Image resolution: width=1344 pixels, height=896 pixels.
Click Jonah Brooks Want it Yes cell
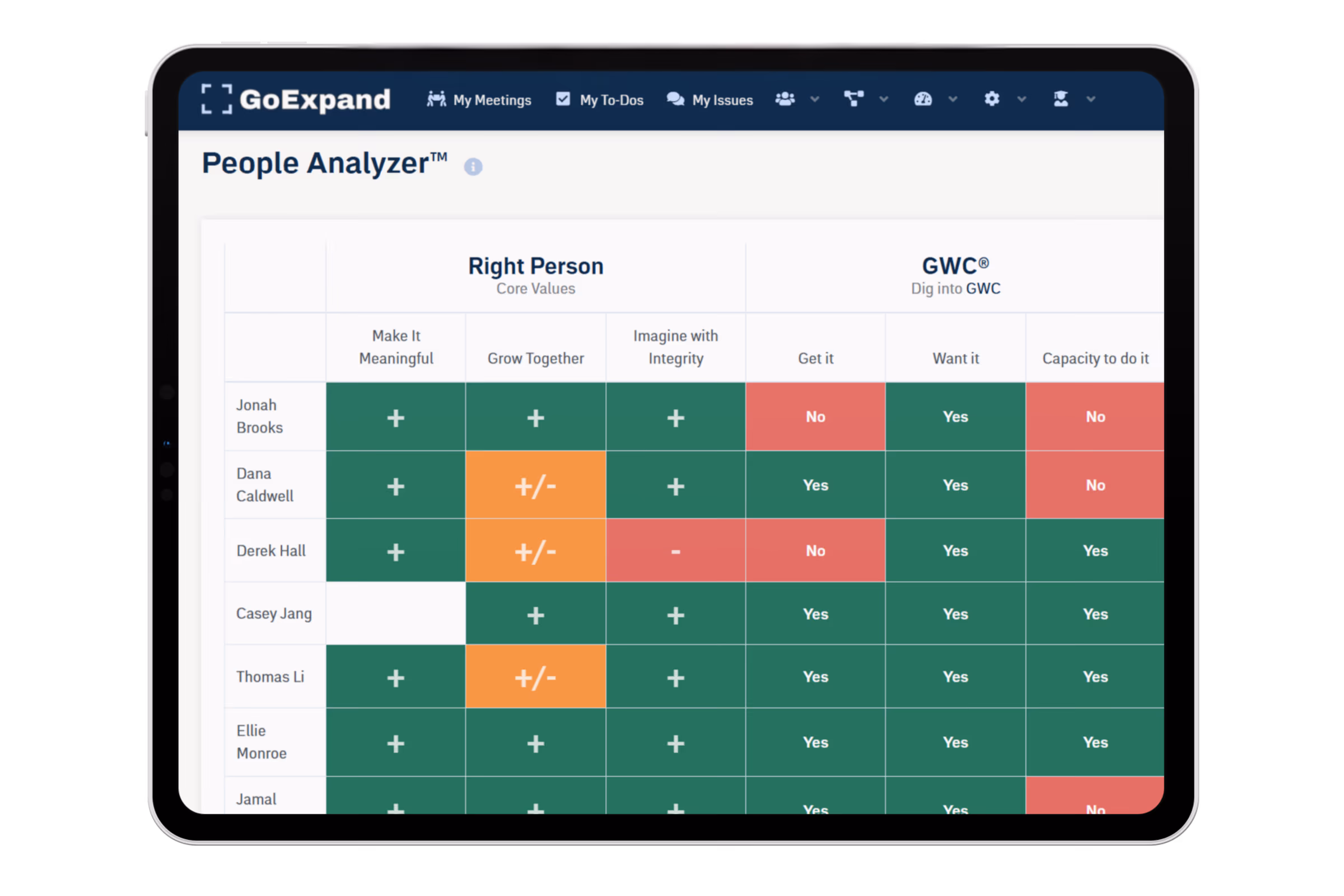coord(955,417)
